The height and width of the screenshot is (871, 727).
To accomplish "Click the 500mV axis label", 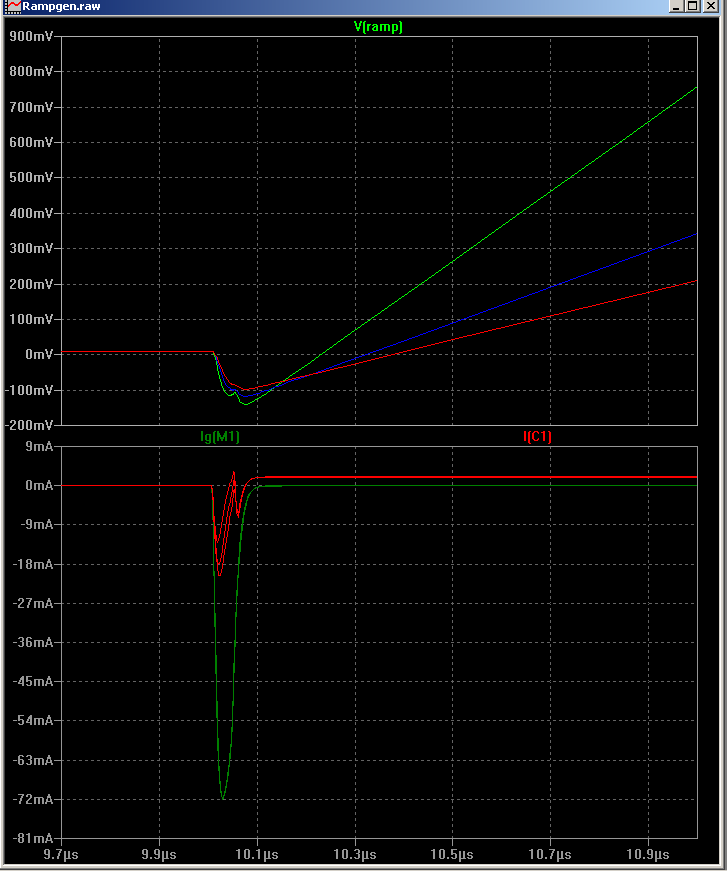I will click(31, 177).
